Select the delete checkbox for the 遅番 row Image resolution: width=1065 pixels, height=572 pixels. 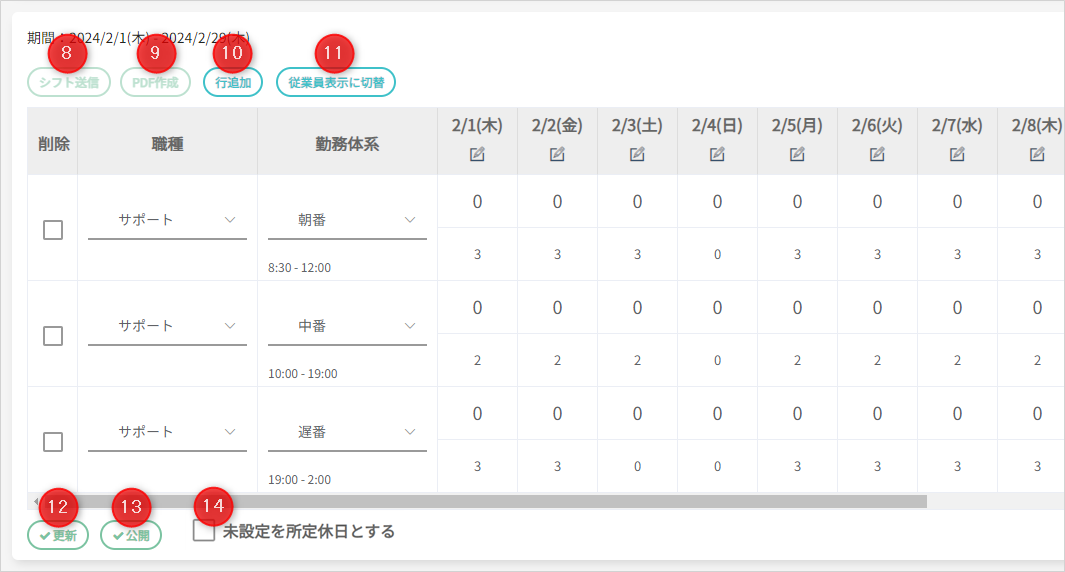click(x=53, y=442)
